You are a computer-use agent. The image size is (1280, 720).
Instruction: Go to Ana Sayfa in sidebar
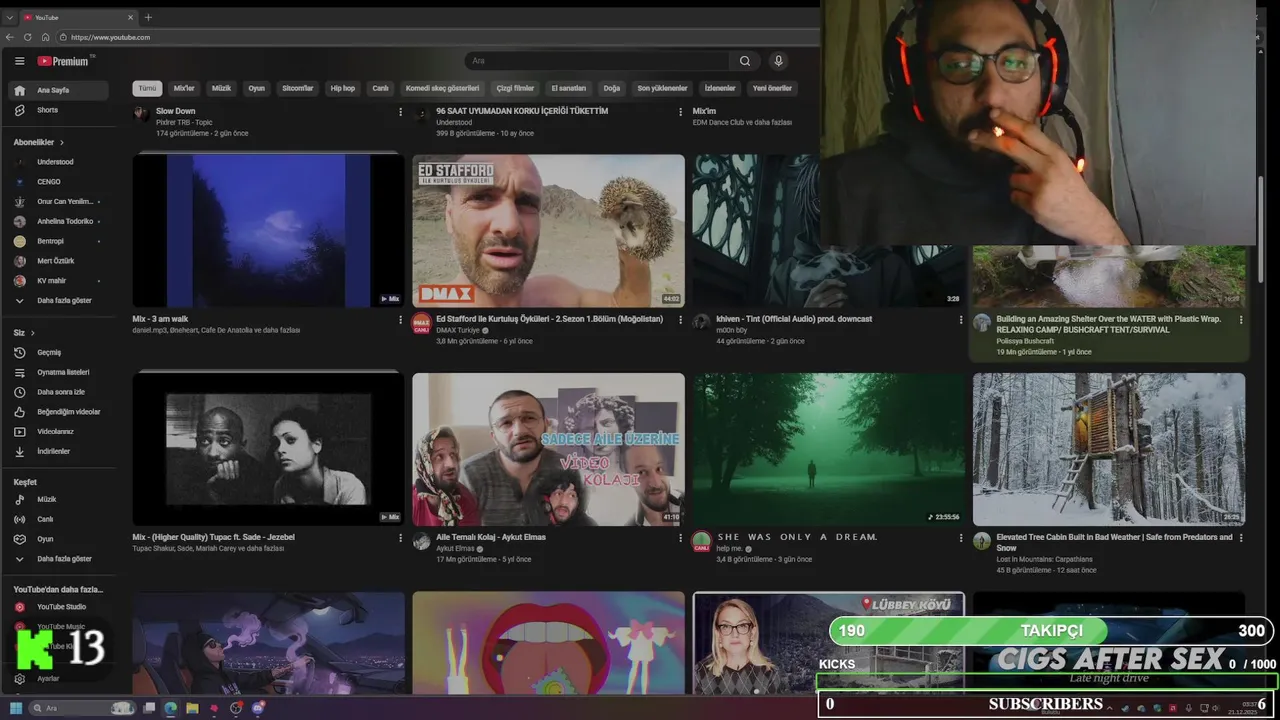tap(56, 90)
